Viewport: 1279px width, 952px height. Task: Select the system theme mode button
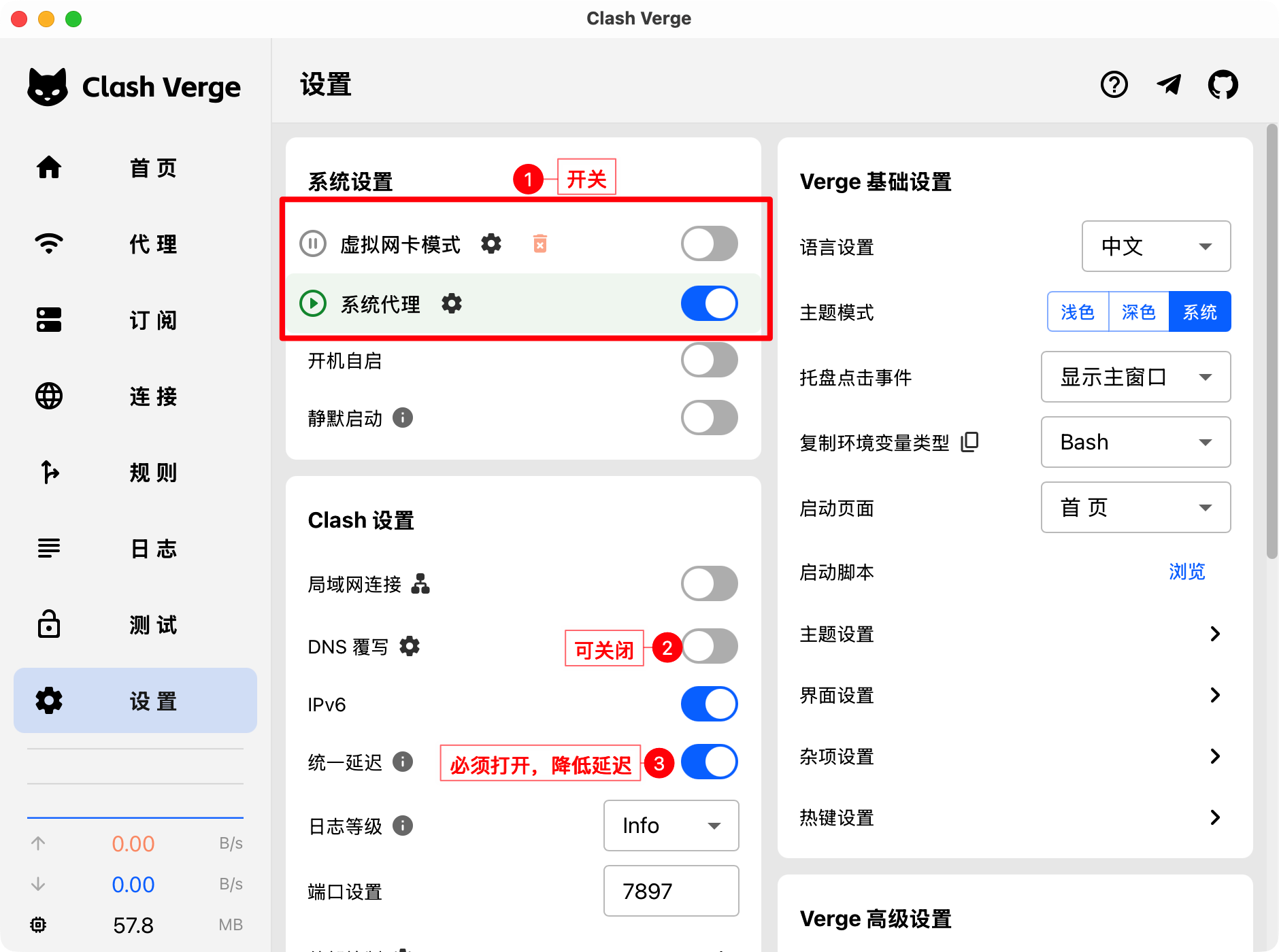[1200, 311]
